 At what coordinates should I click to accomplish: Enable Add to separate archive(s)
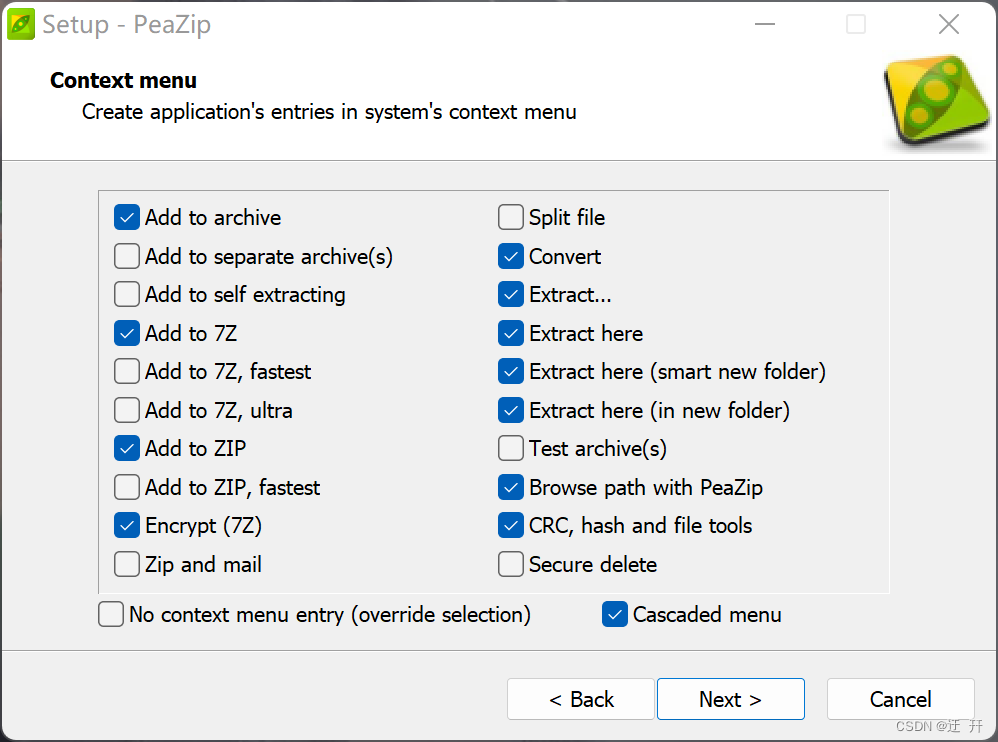point(126,256)
